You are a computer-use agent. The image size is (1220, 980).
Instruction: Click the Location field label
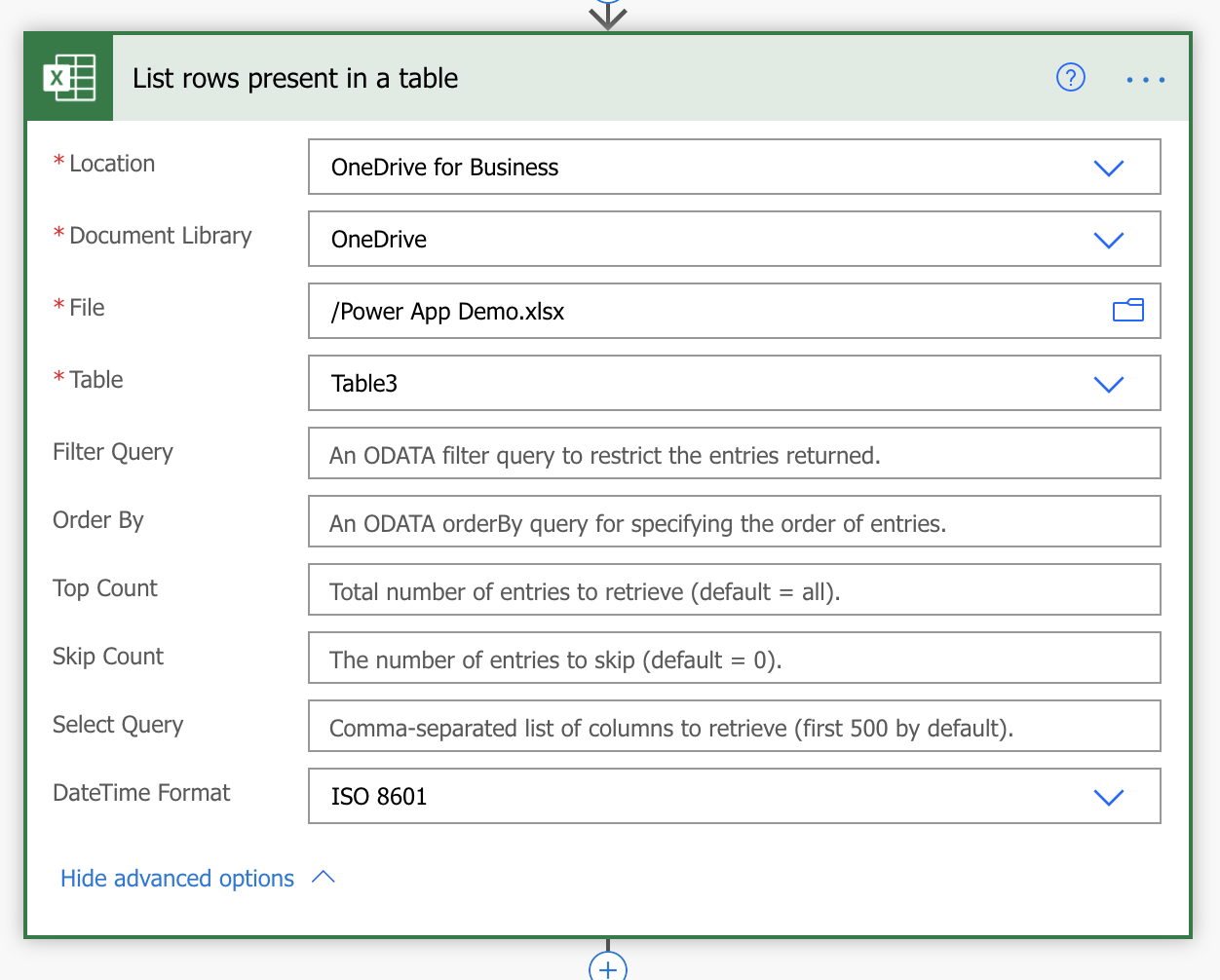[x=112, y=164]
